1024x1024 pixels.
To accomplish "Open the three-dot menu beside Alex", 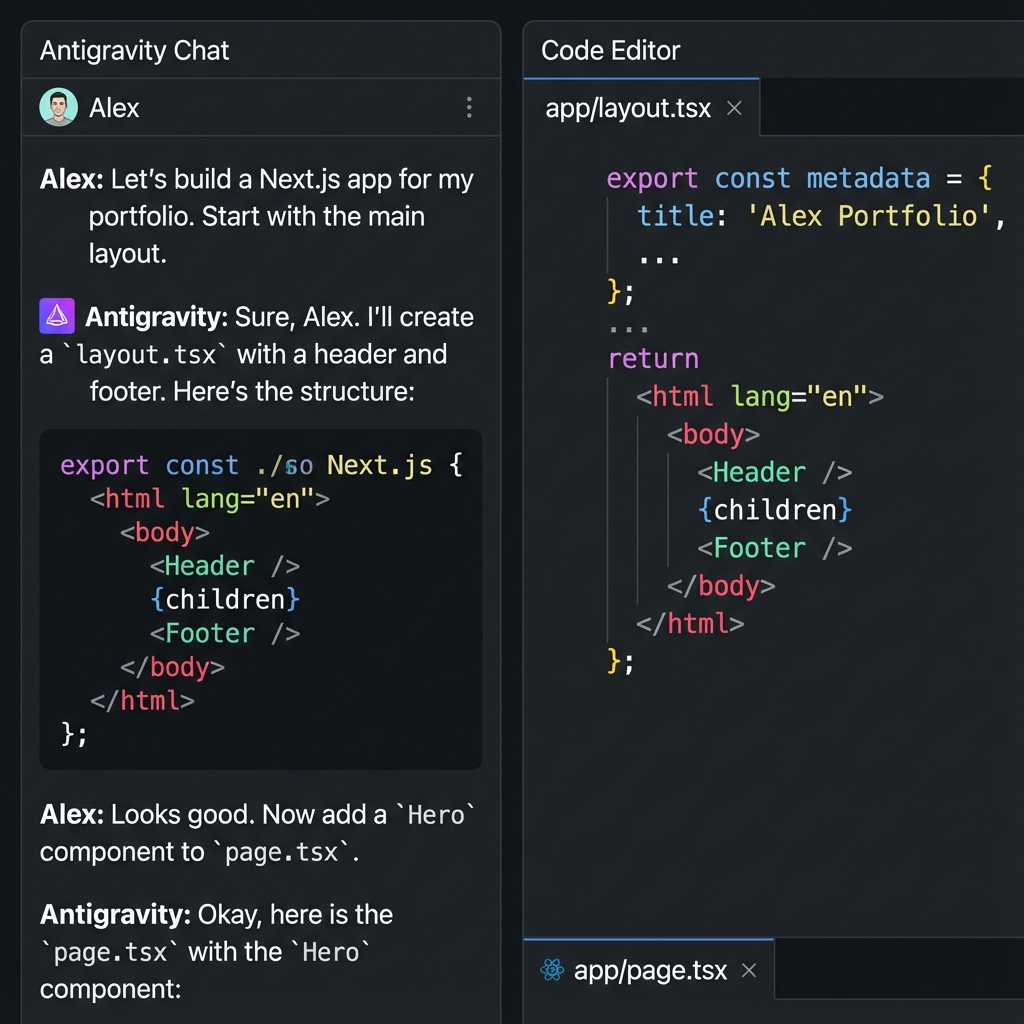I will click(x=469, y=108).
